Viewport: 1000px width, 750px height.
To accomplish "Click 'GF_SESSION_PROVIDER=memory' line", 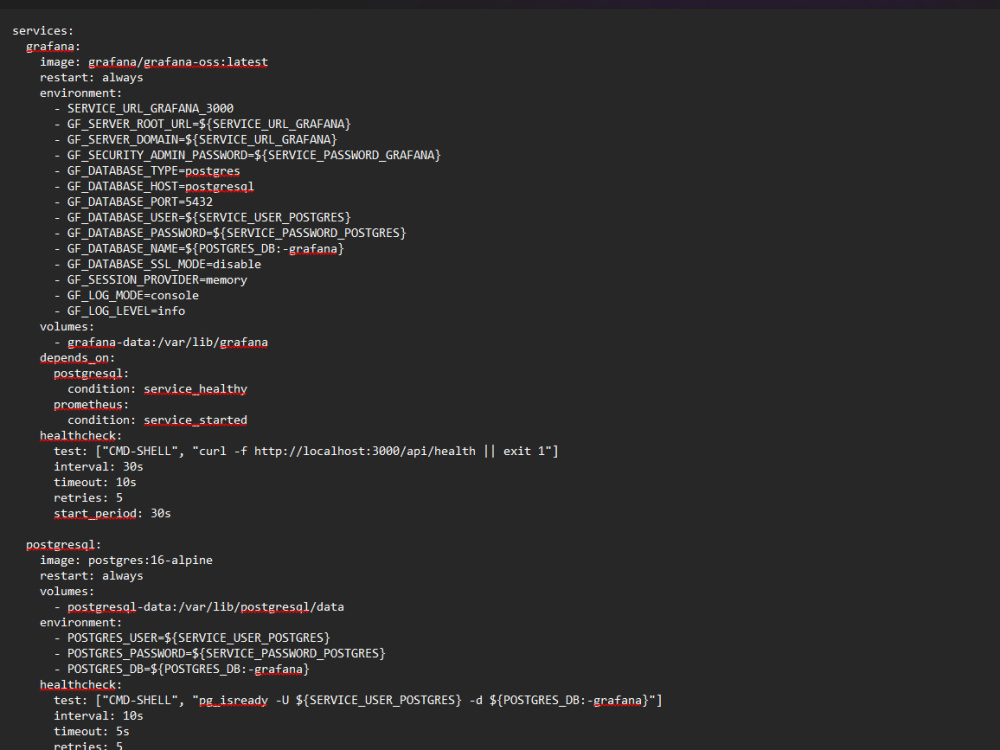I will coord(158,280).
